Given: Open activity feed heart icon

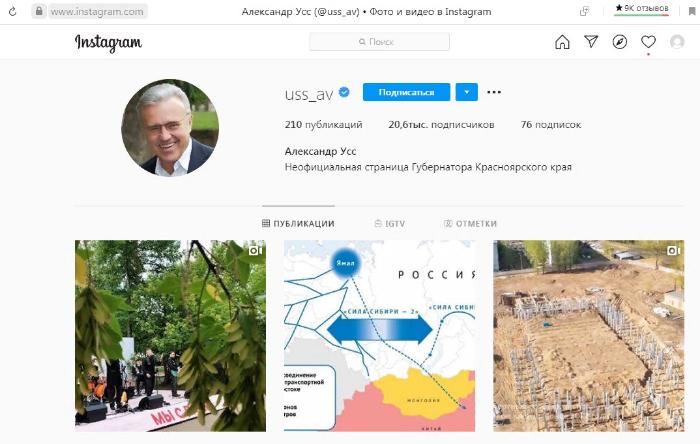Looking at the screenshot, I should [648, 42].
